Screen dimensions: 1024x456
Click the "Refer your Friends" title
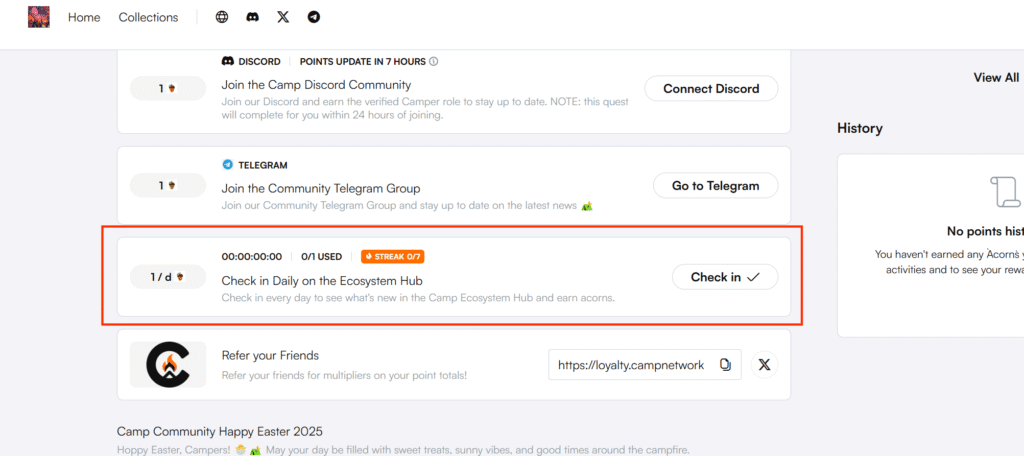(270, 356)
